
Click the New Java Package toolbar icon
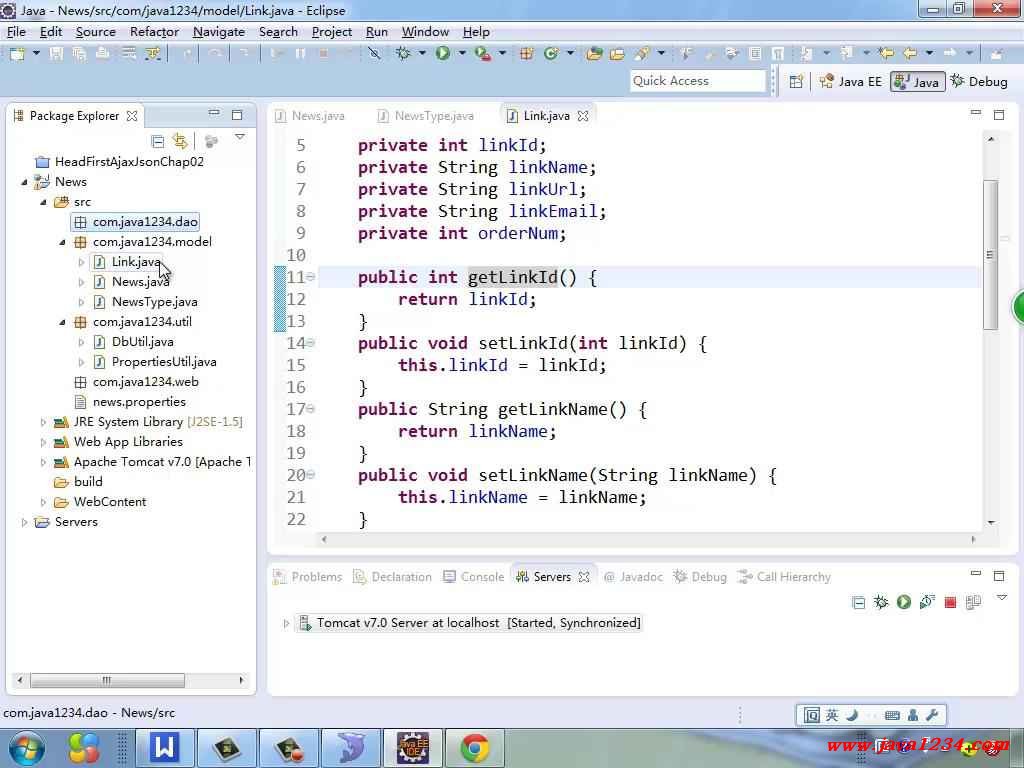[x=526, y=54]
